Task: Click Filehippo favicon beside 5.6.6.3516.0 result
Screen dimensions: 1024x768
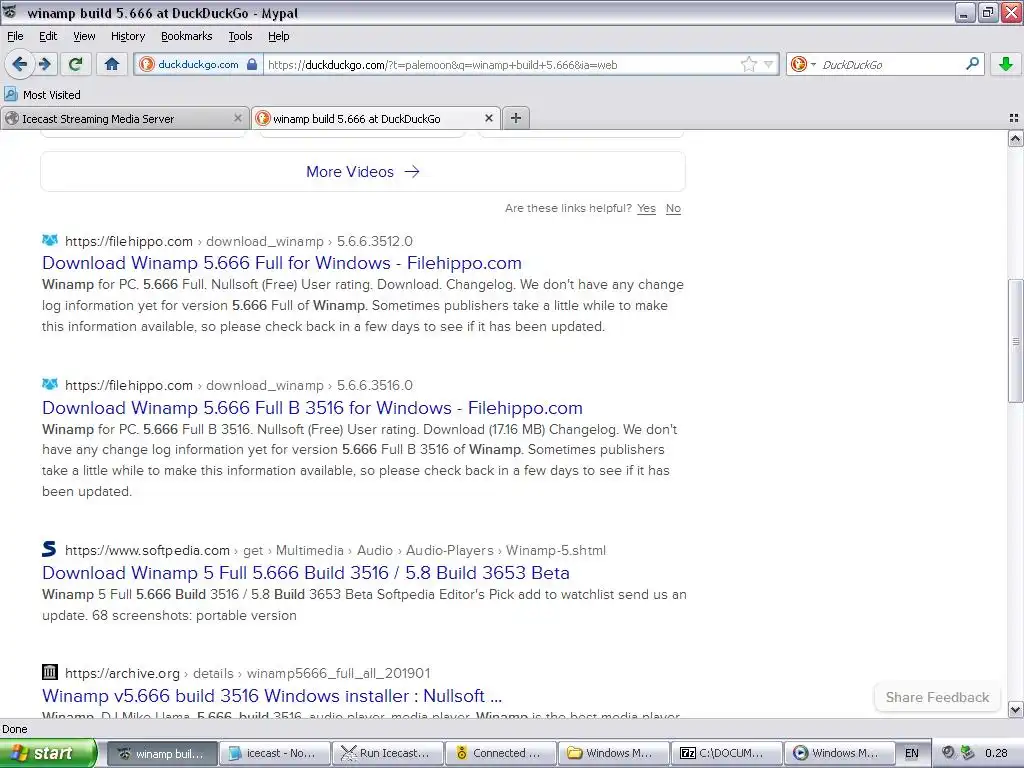Action: coord(50,383)
